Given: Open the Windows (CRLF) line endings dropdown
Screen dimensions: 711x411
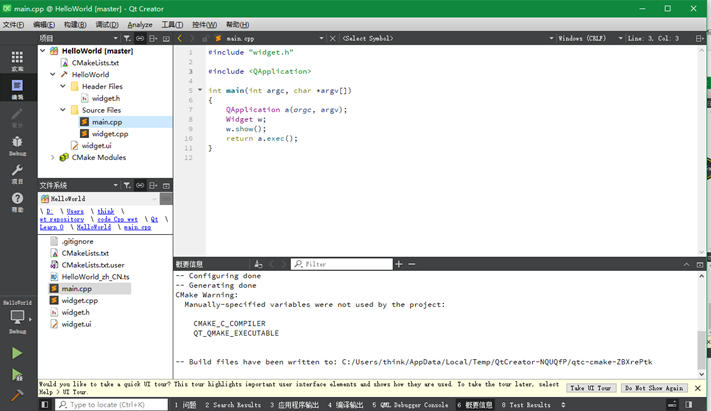Looking at the screenshot, I should tap(590, 39).
